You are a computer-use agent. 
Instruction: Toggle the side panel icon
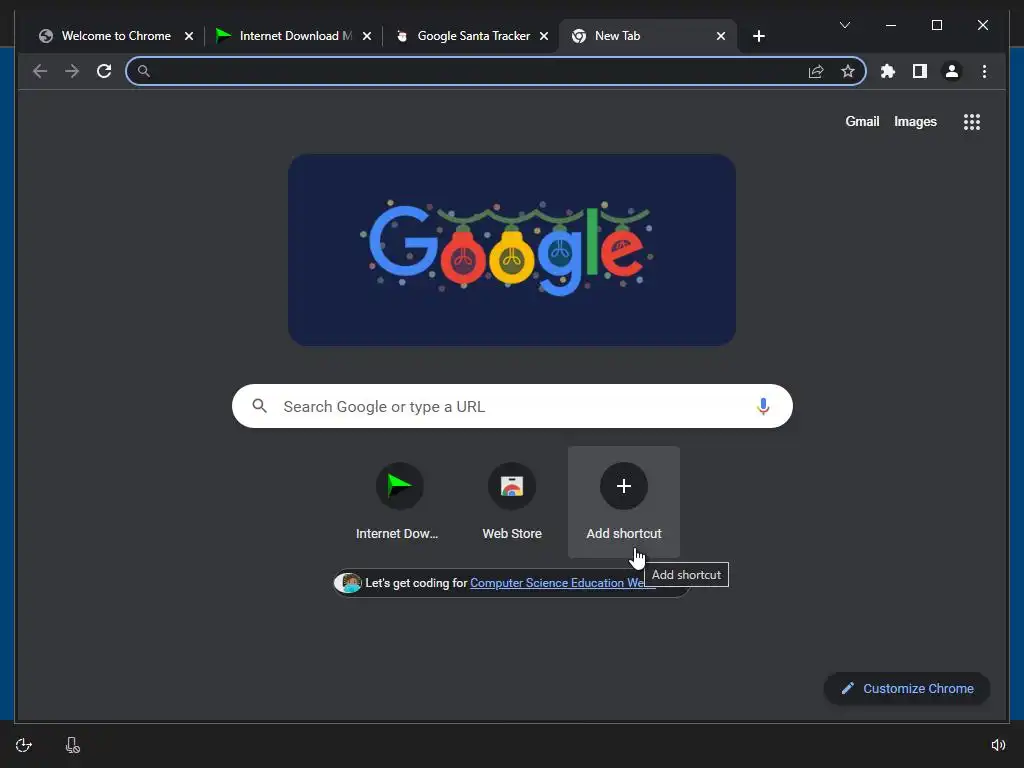click(920, 71)
